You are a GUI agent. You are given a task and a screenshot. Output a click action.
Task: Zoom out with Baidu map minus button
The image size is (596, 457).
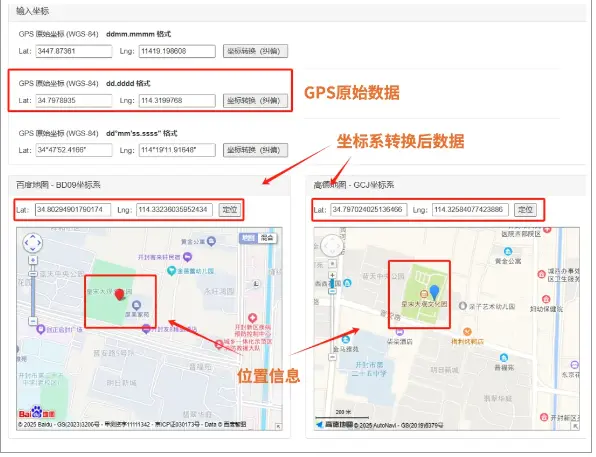(33, 321)
